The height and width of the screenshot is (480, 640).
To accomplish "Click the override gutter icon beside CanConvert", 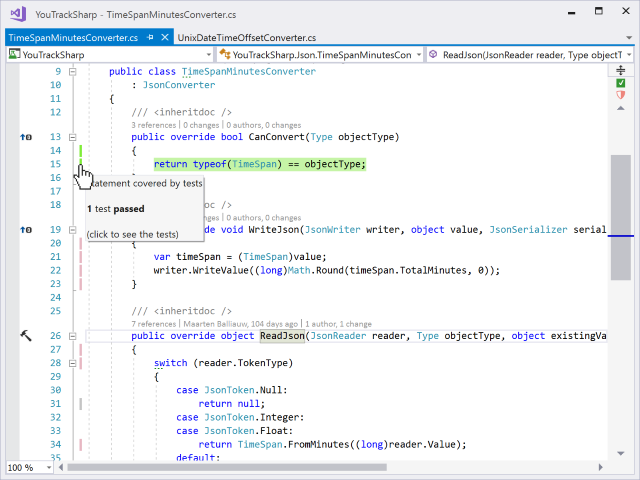I will pyautogui.click(x=25, y=137).
